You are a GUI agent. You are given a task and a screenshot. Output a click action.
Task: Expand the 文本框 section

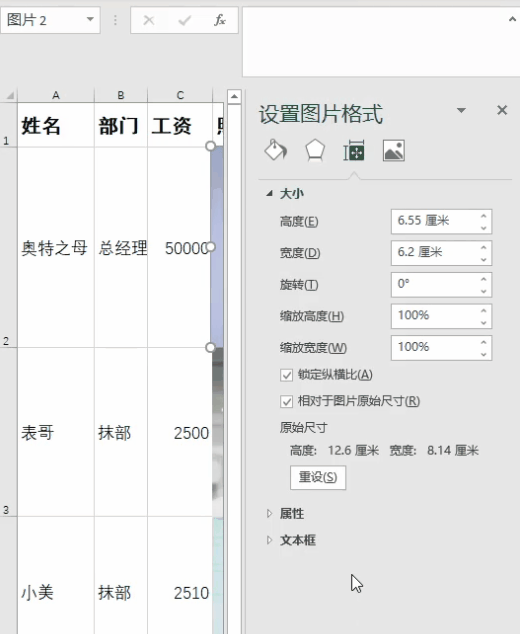pyautogui.click(x=269, y=540)
